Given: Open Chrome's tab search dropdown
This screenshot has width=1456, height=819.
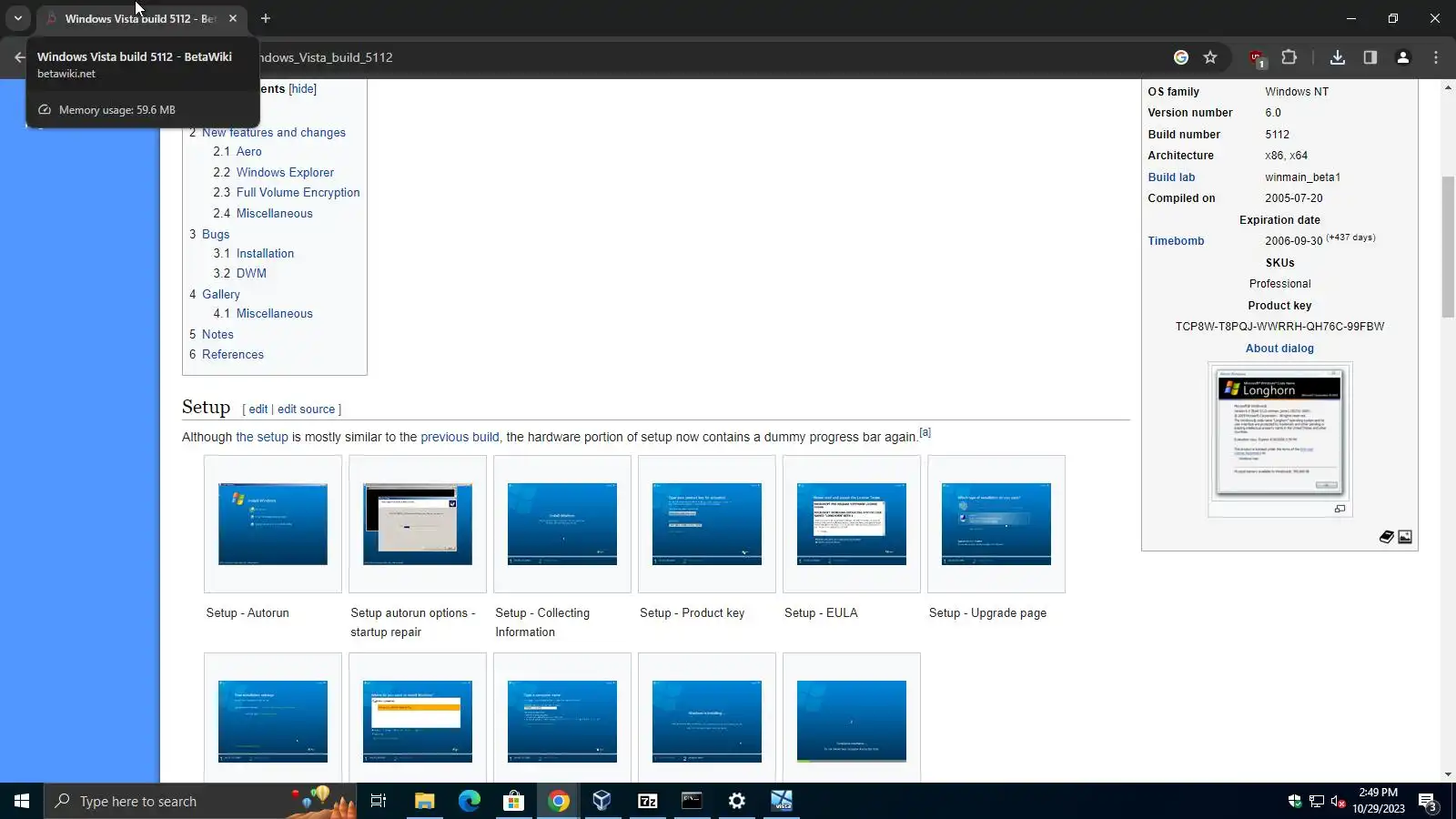Looking at the screenshot, I should click(17, 18).
